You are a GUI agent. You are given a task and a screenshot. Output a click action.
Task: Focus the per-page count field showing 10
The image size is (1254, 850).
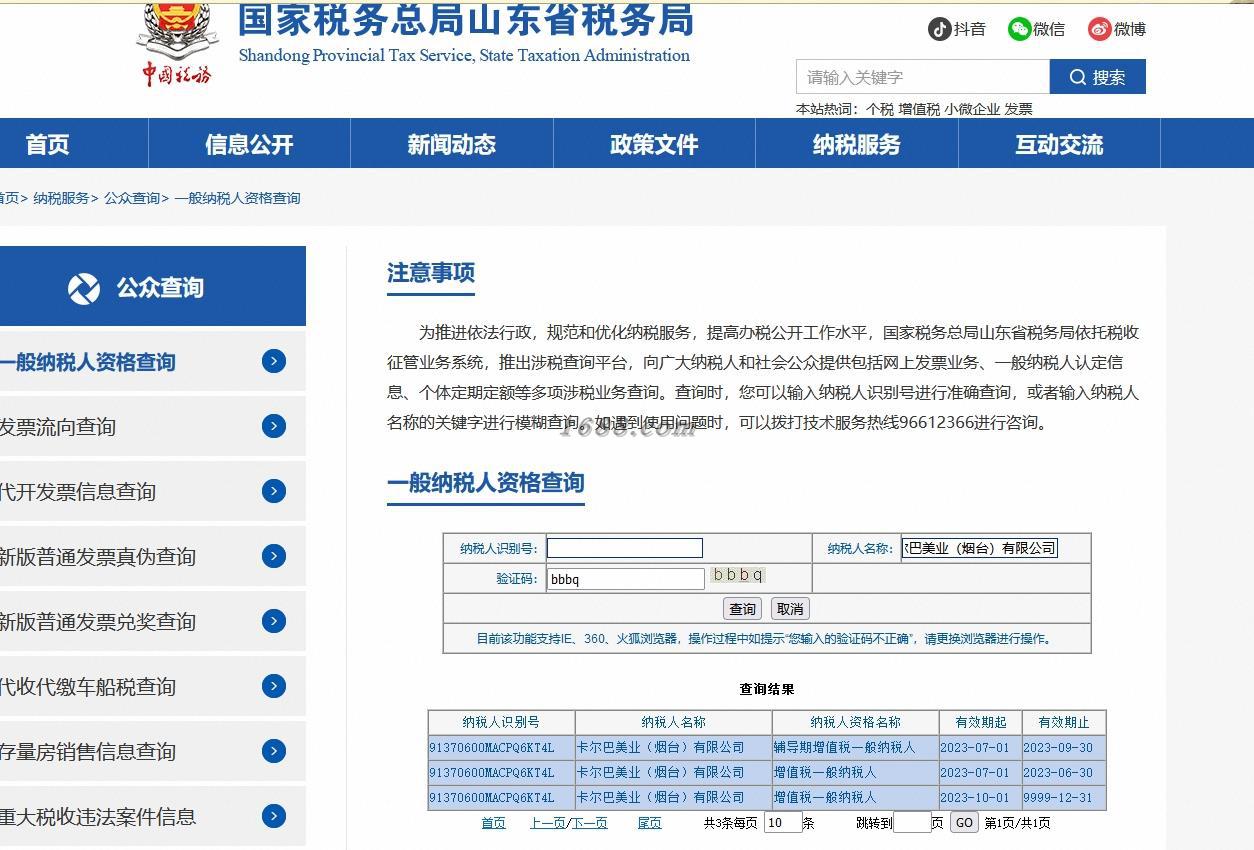tap(782, 823)
